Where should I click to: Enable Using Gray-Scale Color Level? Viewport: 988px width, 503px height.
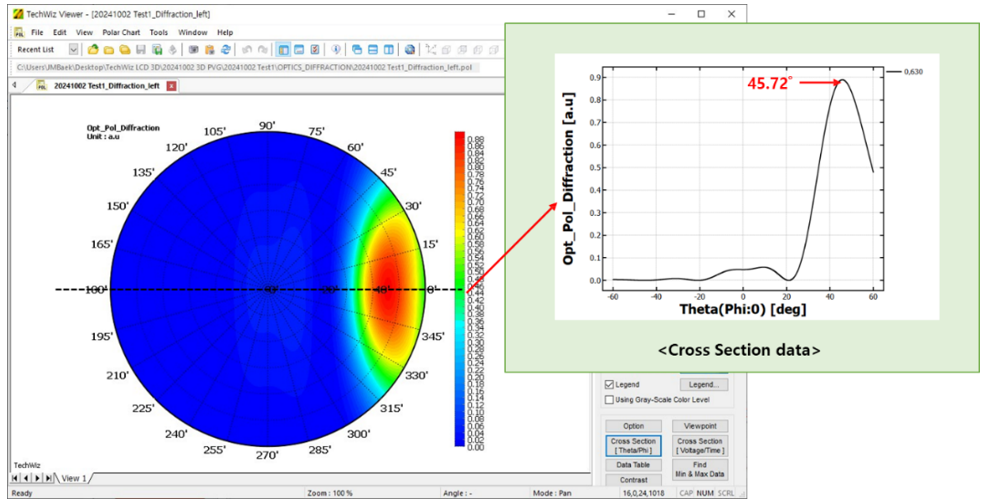[x=610, y=400]
